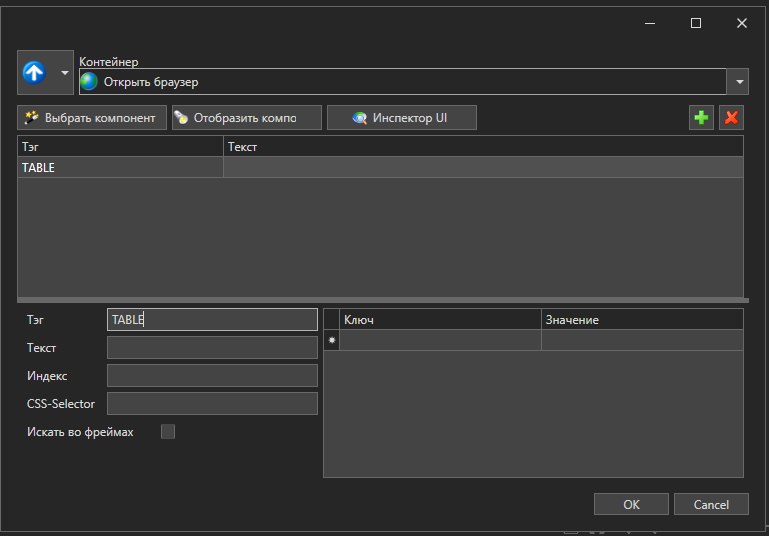The image size is (769, 536).
Task: Click the Ключ column header
Action: pos(440,319)
